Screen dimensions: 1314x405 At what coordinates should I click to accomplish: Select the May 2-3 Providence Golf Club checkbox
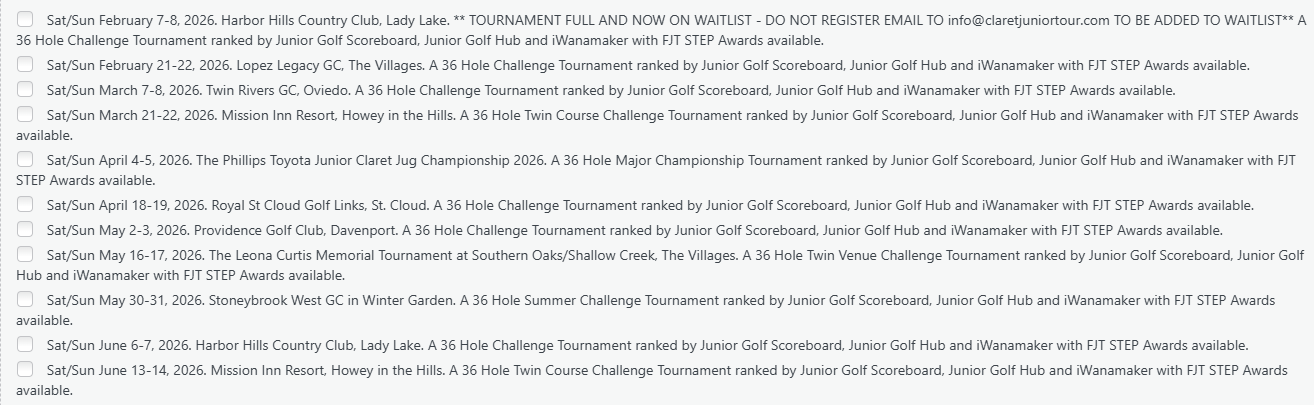[25, 230]
